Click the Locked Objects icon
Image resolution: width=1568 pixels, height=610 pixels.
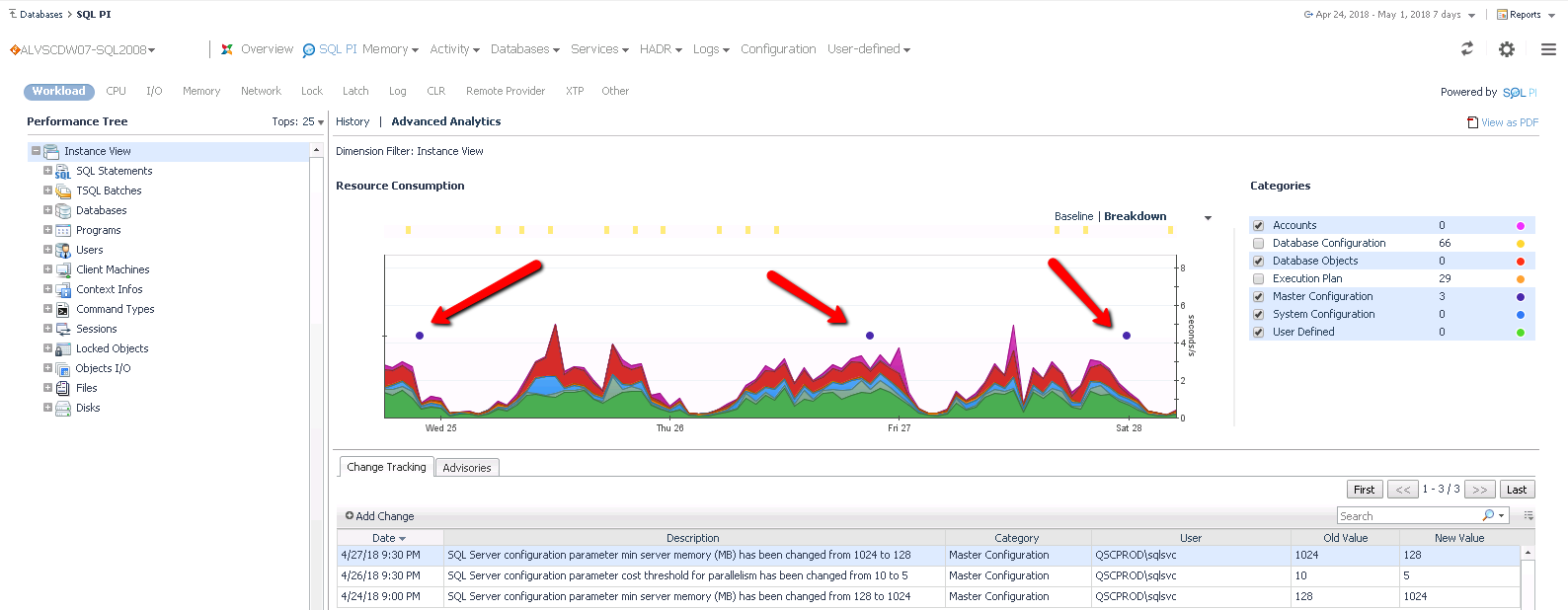point(63,349)
